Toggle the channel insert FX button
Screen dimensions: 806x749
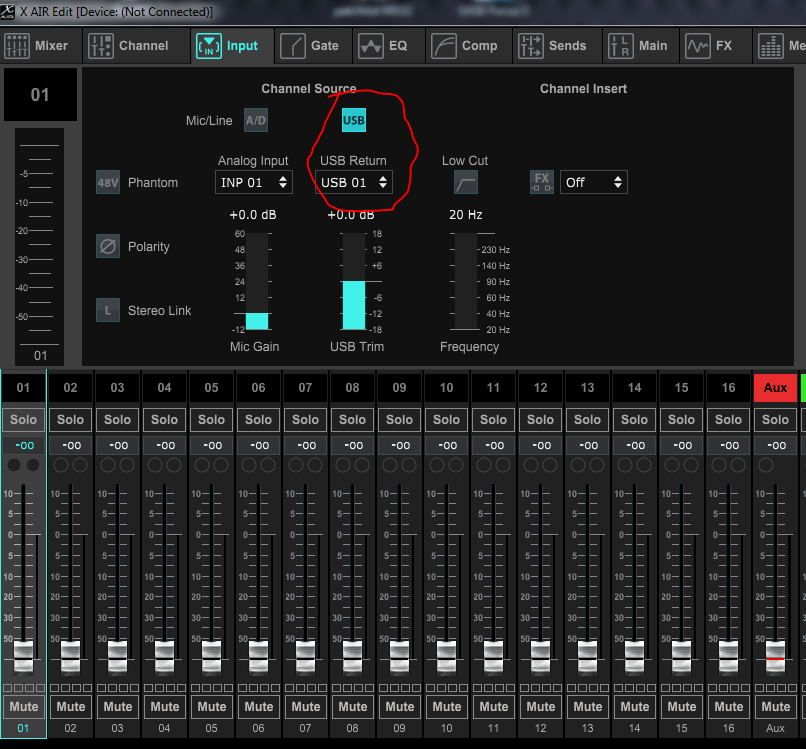[542, 182]
